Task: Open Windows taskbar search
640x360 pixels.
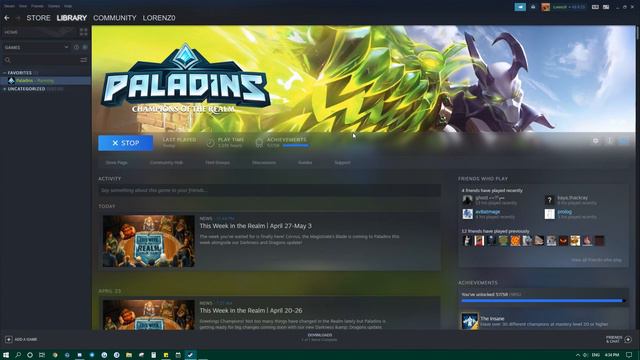Action: click(x=18, y=355)
